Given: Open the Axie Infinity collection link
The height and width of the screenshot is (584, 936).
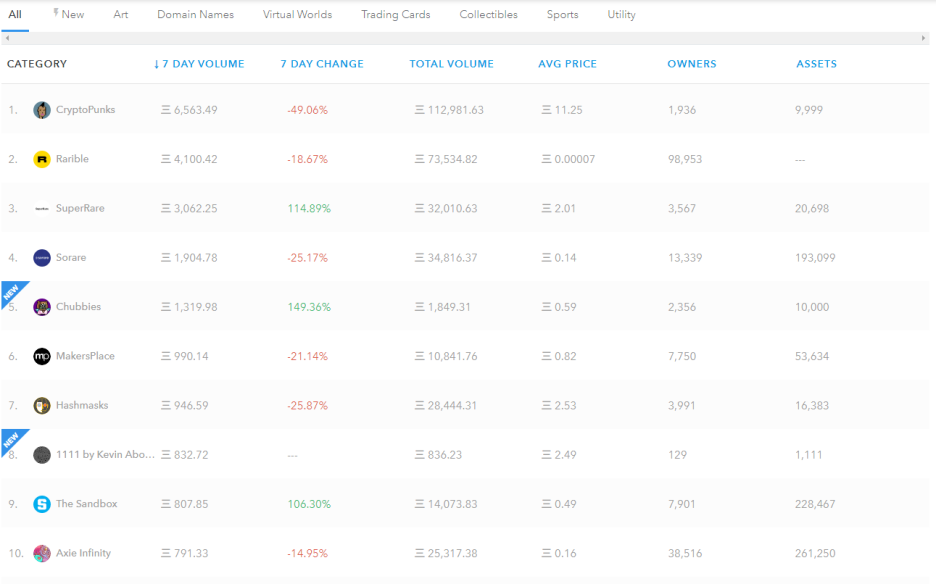Looking at the screenshot, I should [83, 553].
